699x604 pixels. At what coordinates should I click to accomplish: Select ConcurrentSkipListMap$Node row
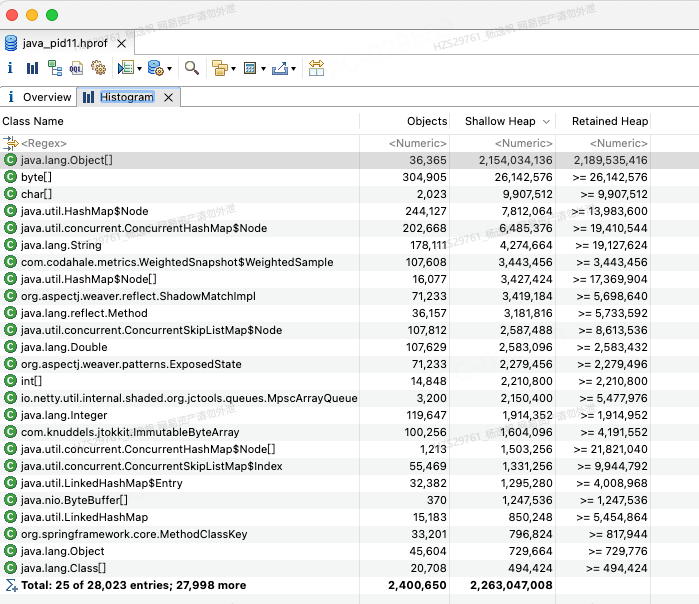coord(350,330)
